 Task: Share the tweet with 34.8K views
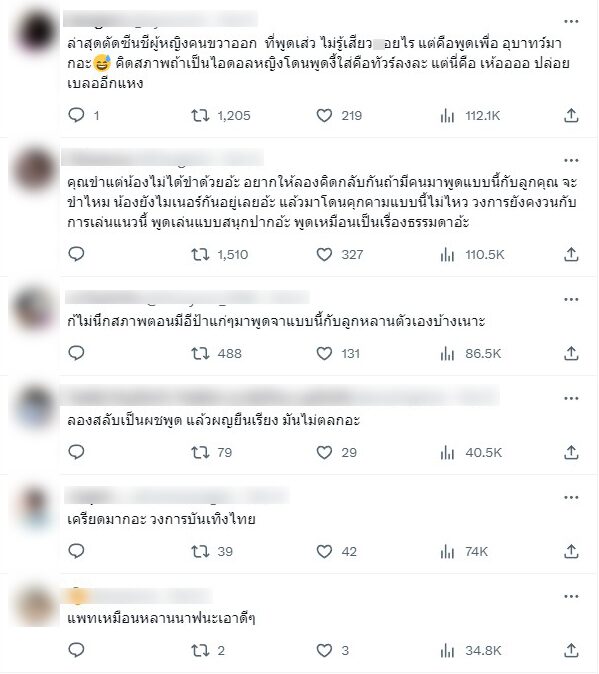(x=571, y=650)
